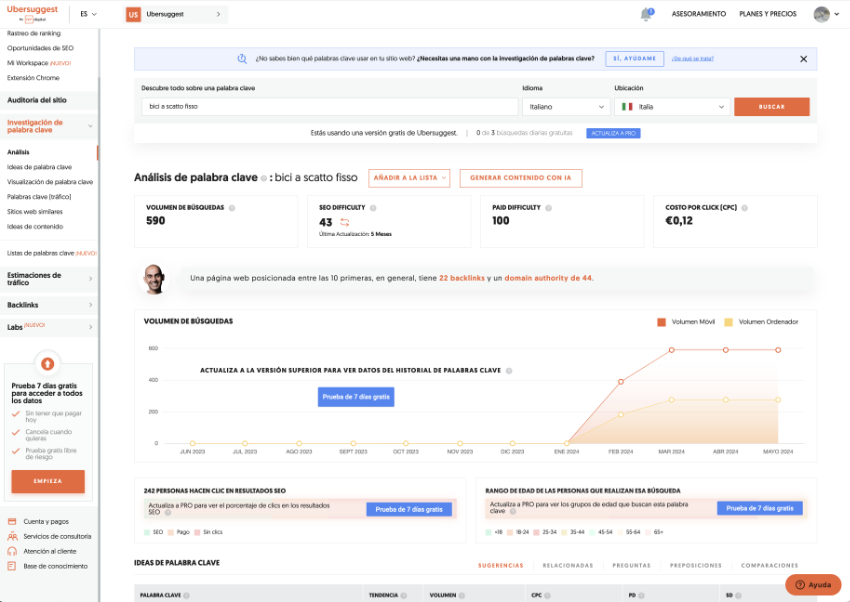Click info icon beside PD column header
This screenshot has height=602, width=850.
tap(641, 595)
